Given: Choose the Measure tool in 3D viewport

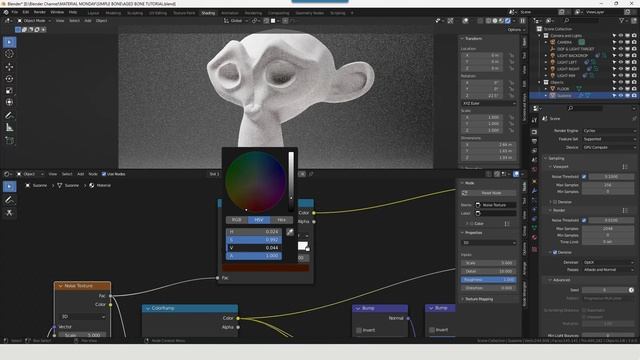Looking at the screenshot, I should pos(9,128).
